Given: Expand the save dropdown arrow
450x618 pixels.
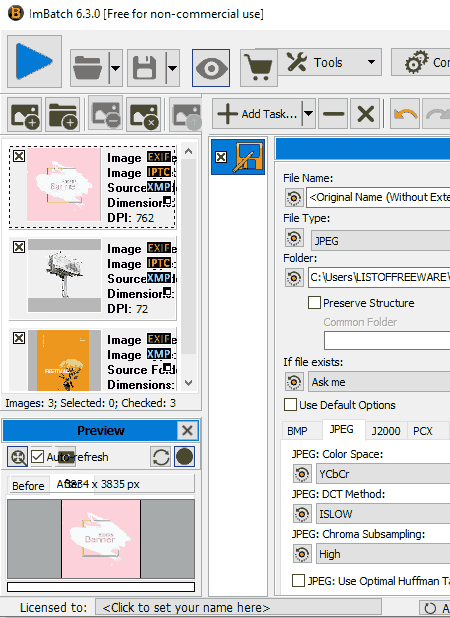Looking at the screenshot, I should [172, 68].
